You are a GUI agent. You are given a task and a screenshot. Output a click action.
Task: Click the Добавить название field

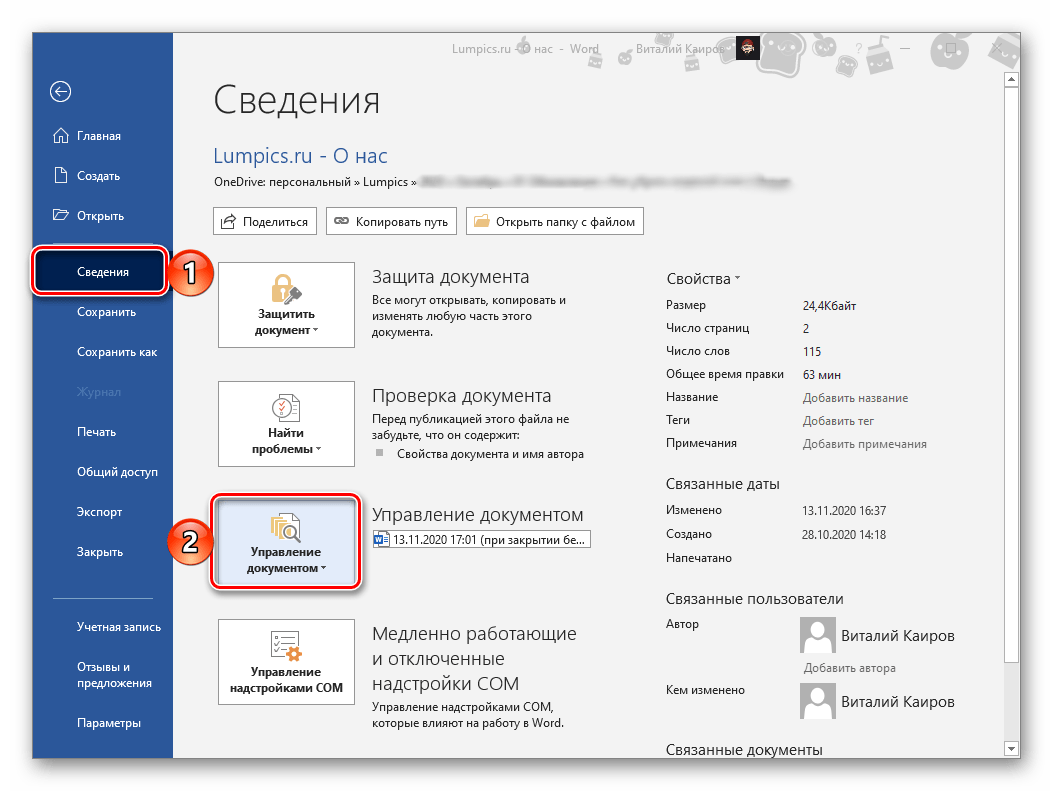pyautogui.click(x=855, y=398)
